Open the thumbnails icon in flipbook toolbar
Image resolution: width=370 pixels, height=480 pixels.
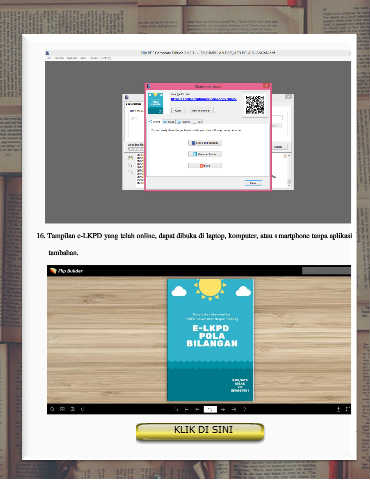pos(62,409)
